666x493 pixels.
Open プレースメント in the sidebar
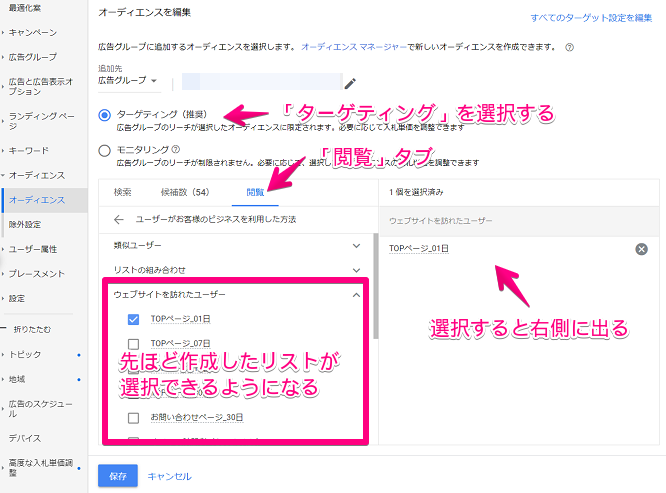tap(37, 273)
